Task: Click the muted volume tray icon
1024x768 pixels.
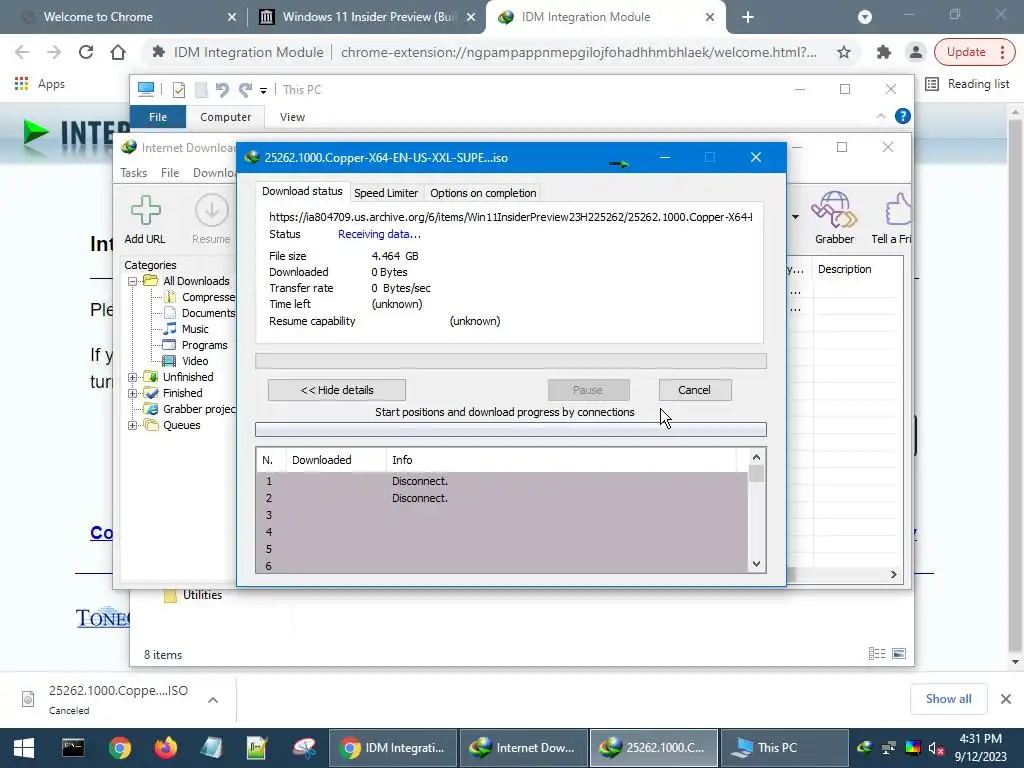Action: [x=936, y=748]
